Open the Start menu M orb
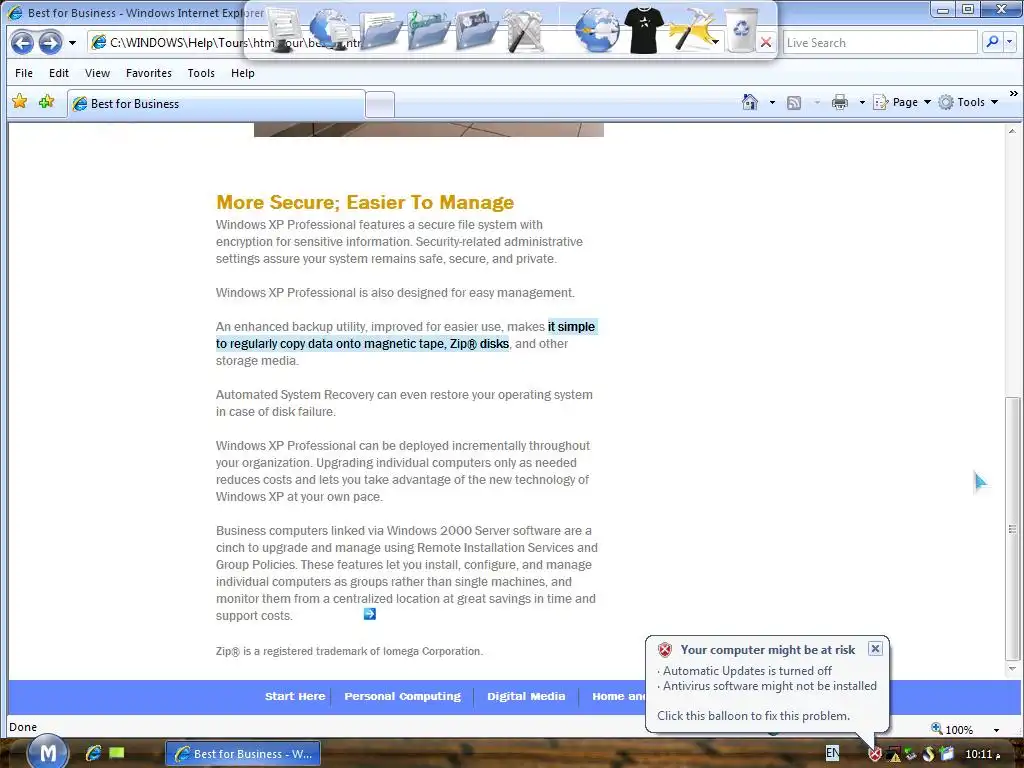Screen dimensions: 1024x768 [x=47, y=752]
